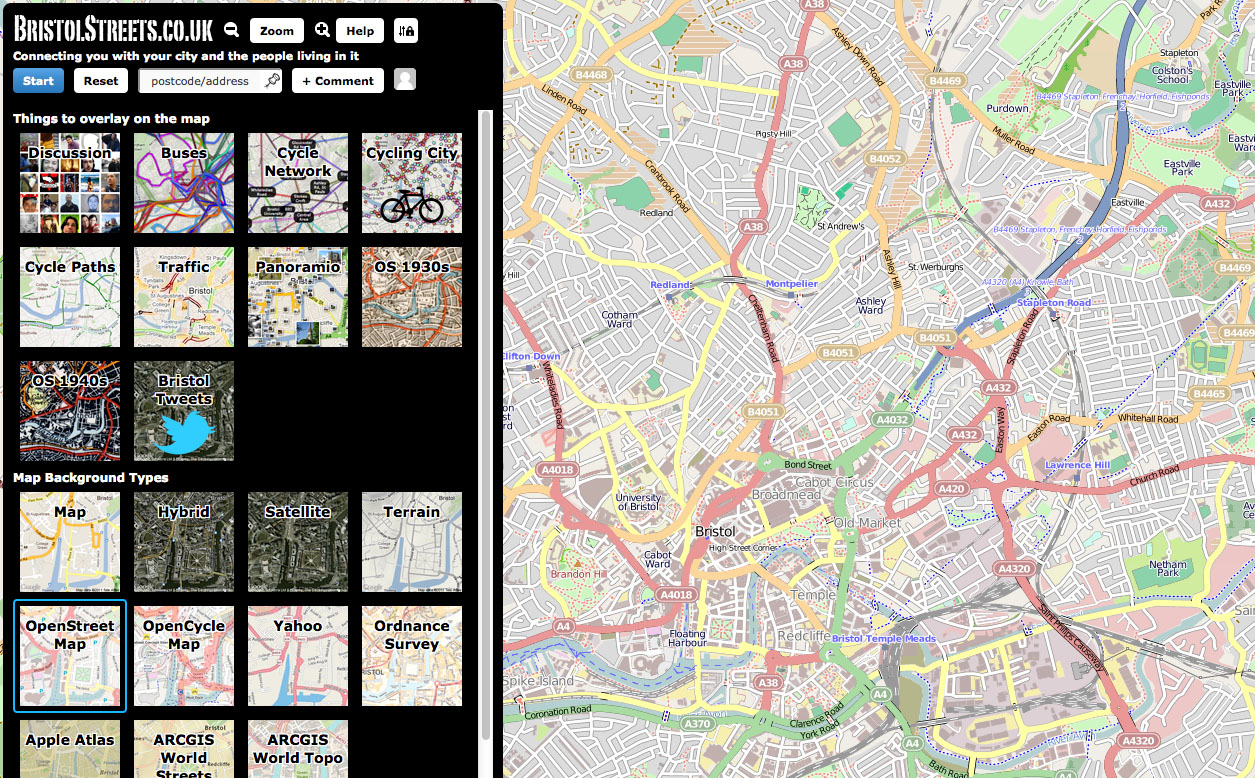Image resolution: width=1255 pixels, height=778 pixels.
Task: Click the zoom in magnifier icon
Action: [x=322, y=31]
